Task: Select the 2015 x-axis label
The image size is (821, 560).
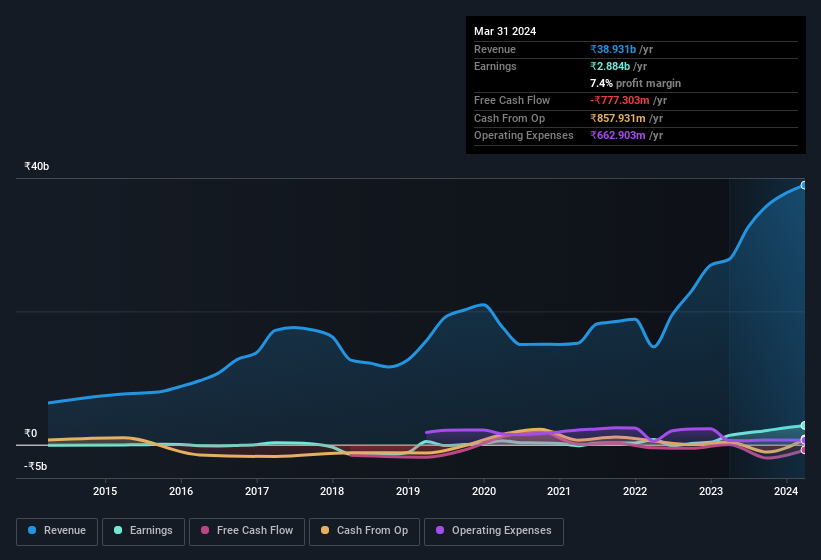Action: [x=105, y=491]
